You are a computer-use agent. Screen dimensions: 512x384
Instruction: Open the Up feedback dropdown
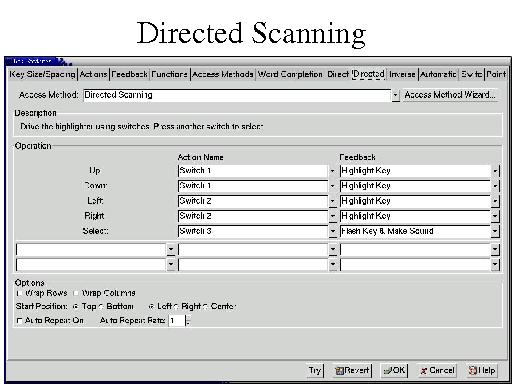(495, 171)
